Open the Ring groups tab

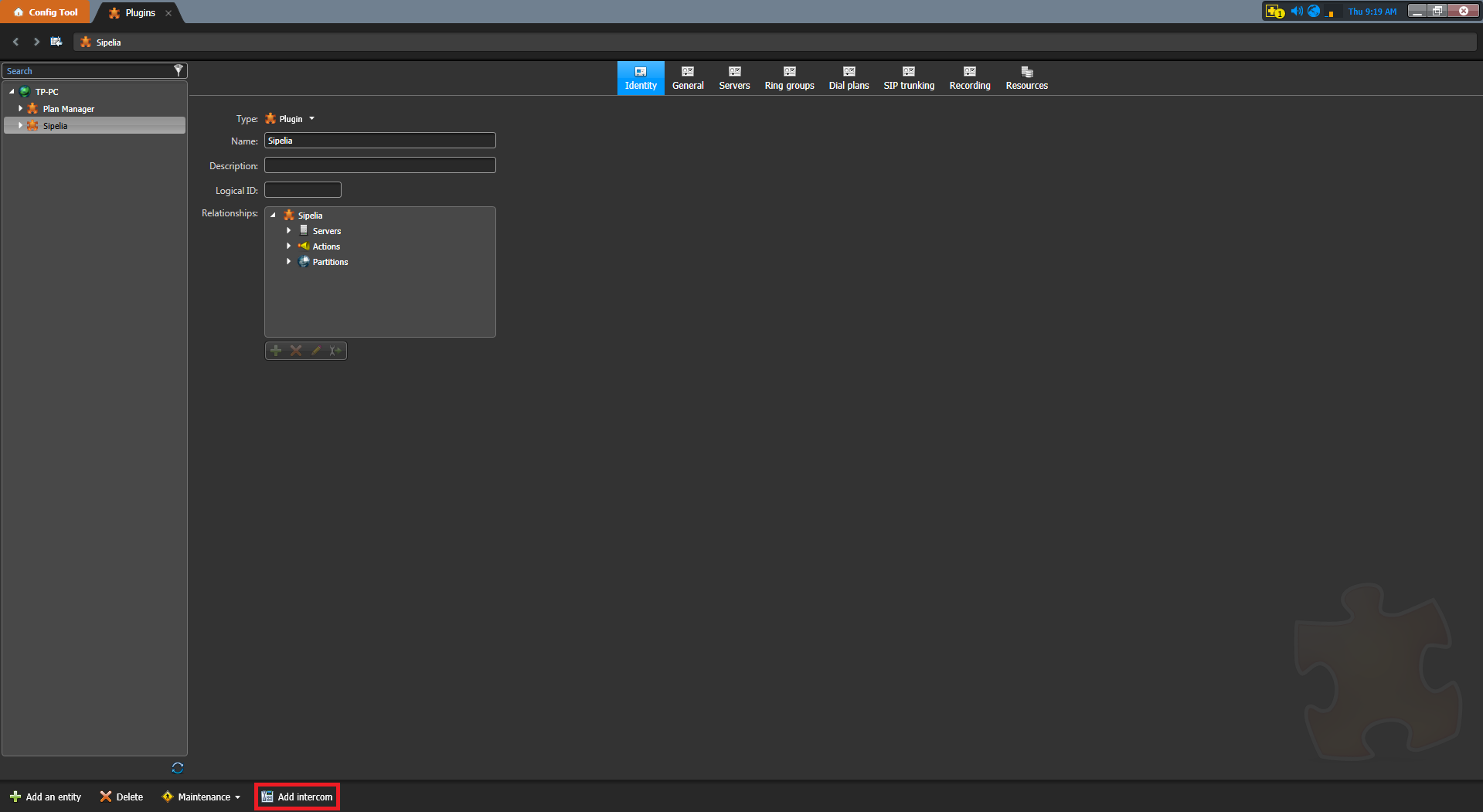[789, 78]
